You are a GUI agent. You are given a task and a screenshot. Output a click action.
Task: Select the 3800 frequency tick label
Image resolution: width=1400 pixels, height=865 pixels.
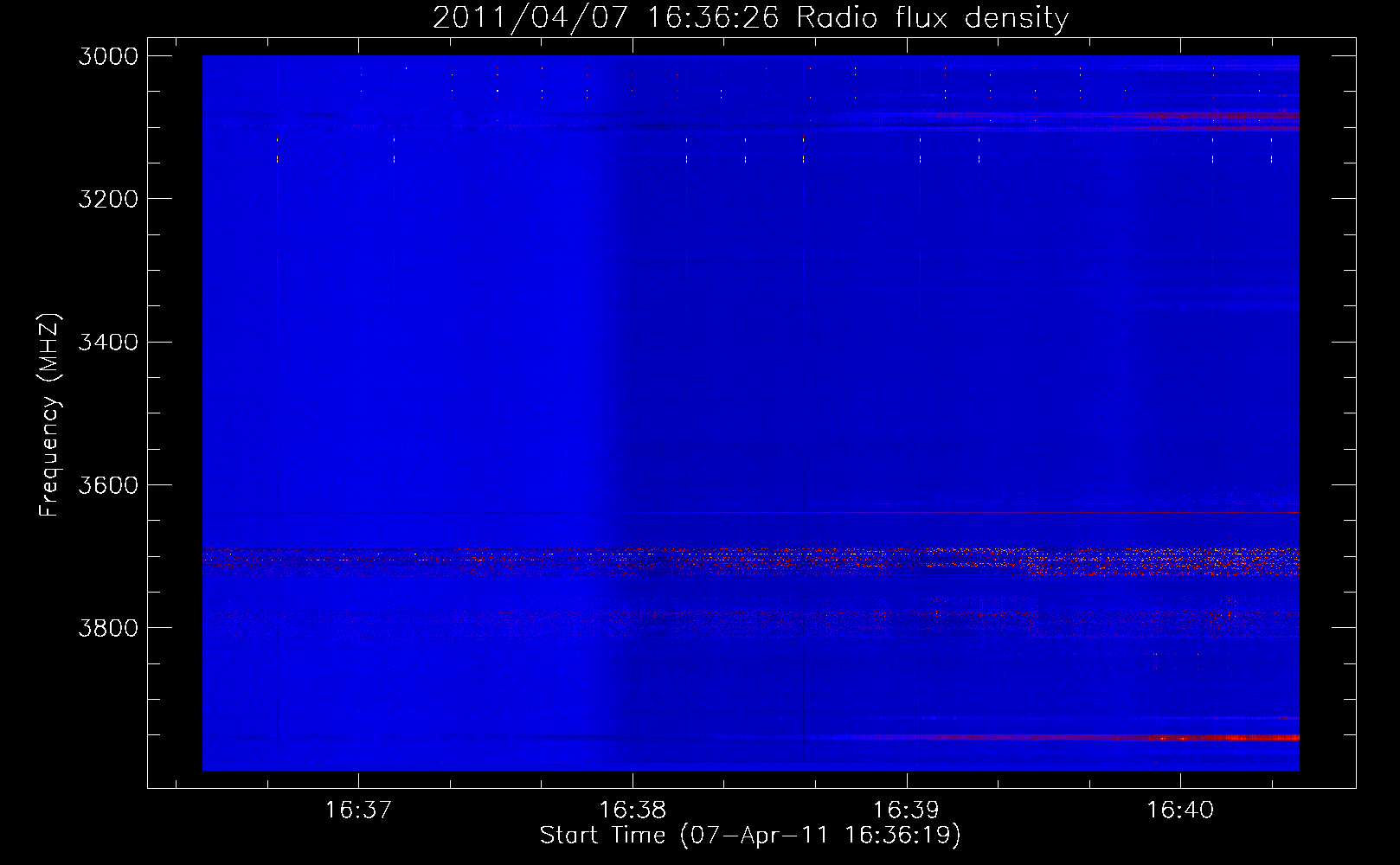click(108, 627)
